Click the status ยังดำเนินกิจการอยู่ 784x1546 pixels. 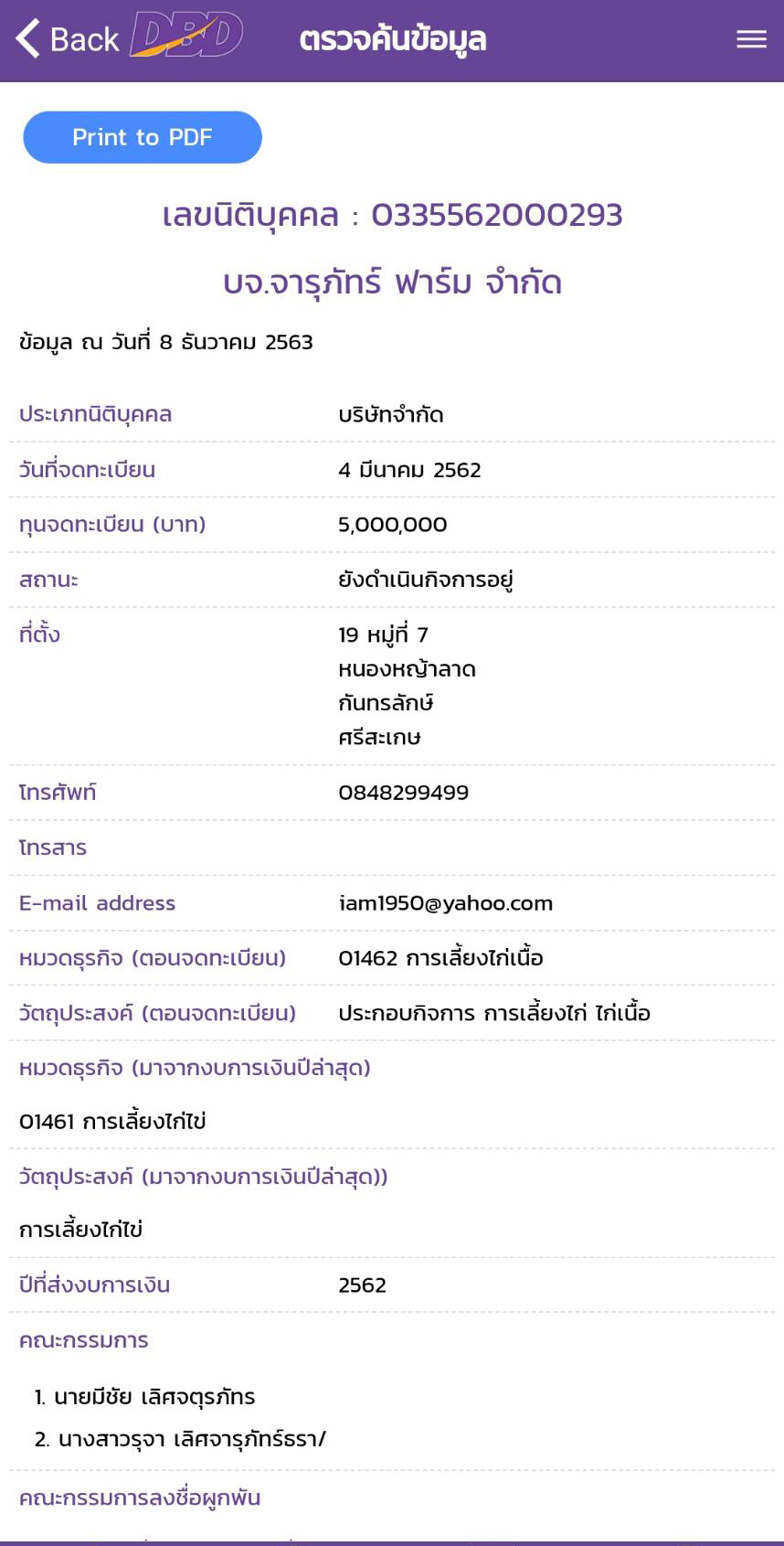click(425, 580)
